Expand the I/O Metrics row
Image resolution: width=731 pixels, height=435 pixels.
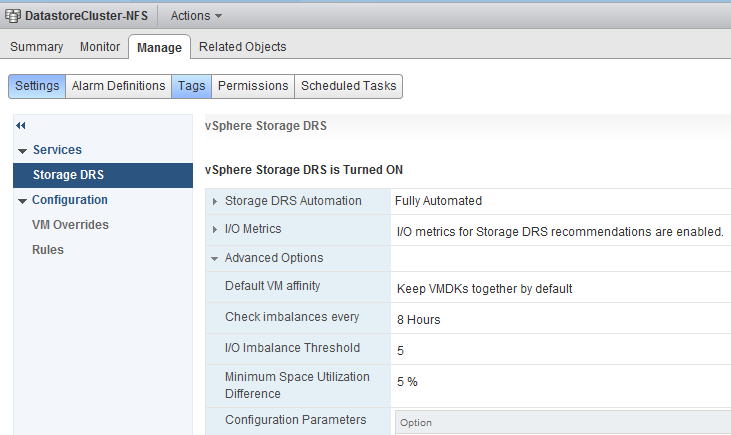pos(214,229)
